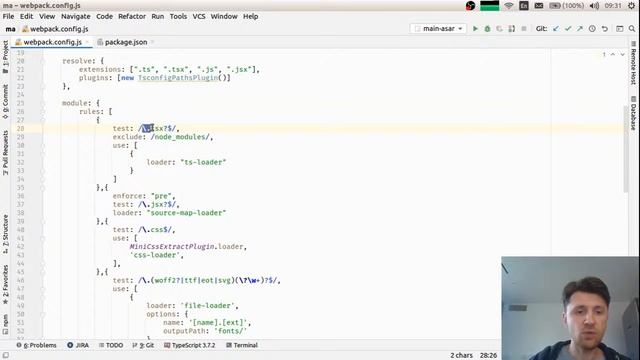Image resolution: width=640 pixels, height=360 pixels.
Task: Collapse the resolve block at line 20
Action: pyautogui.click(x=42, y=61)
